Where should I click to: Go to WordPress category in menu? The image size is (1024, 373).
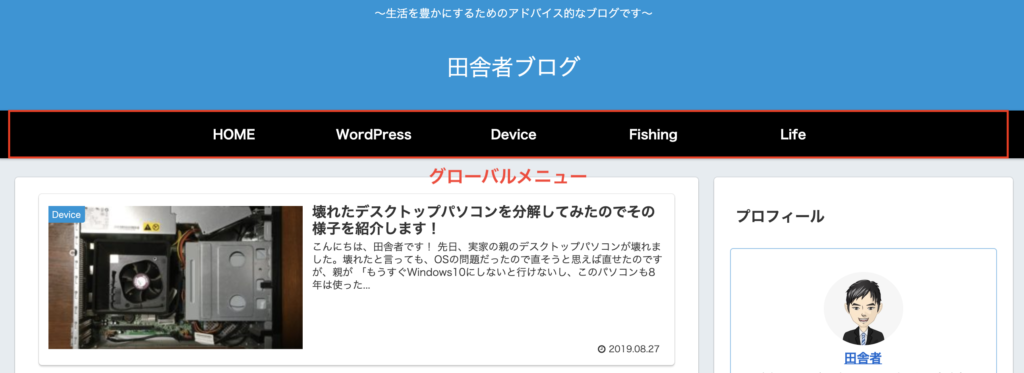[x=374, y=135]
